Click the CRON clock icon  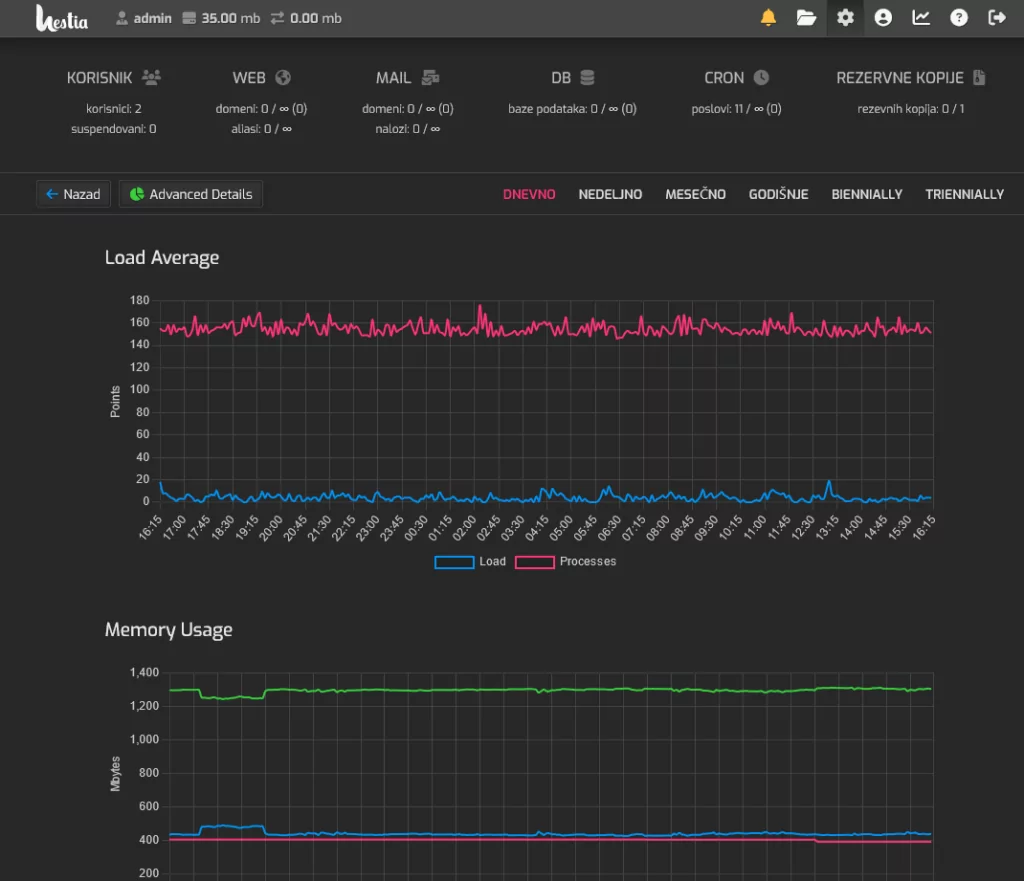click(x=761, y=78)
